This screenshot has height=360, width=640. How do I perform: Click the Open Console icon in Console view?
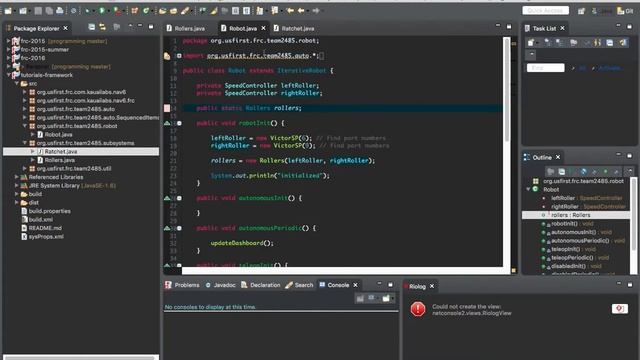coord(386,298)
